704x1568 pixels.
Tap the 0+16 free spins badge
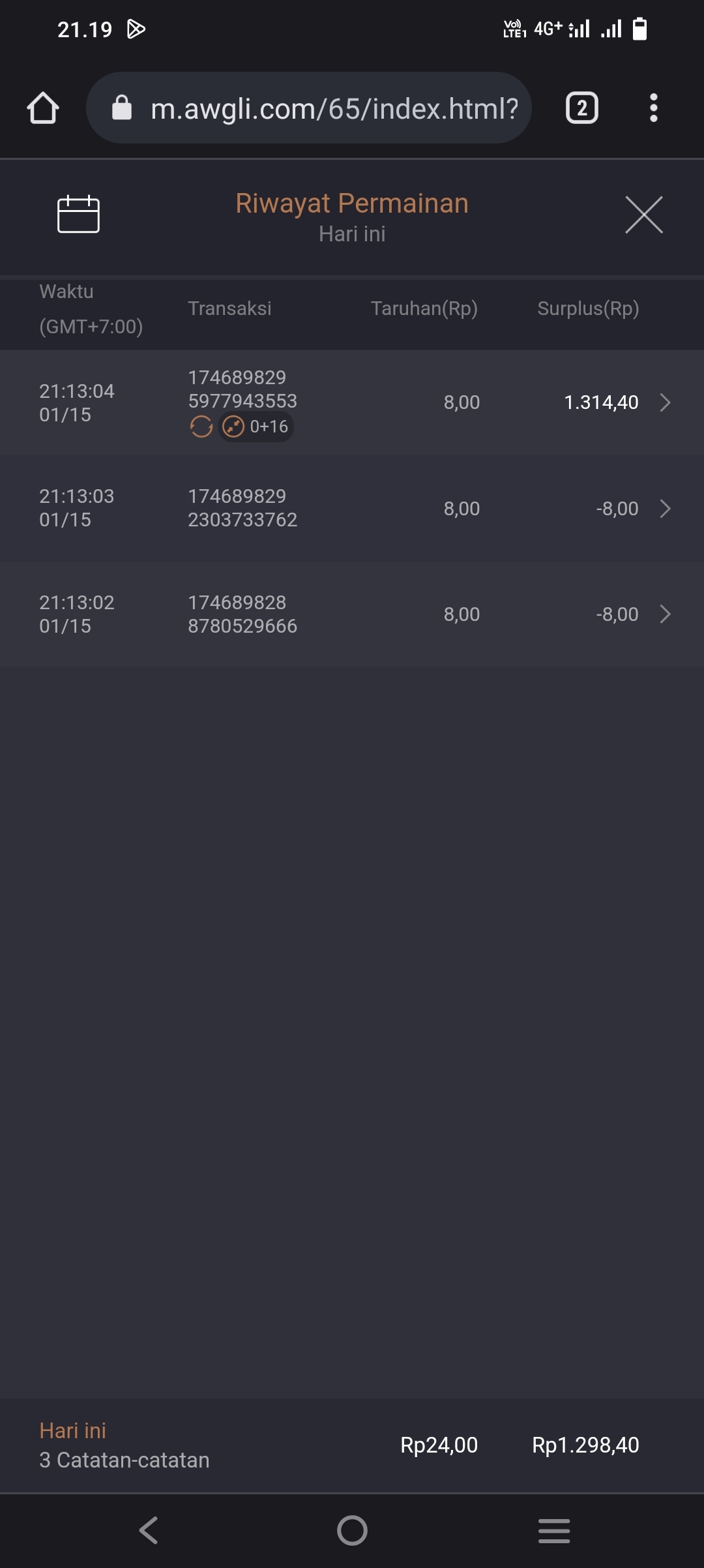(256, 427)
